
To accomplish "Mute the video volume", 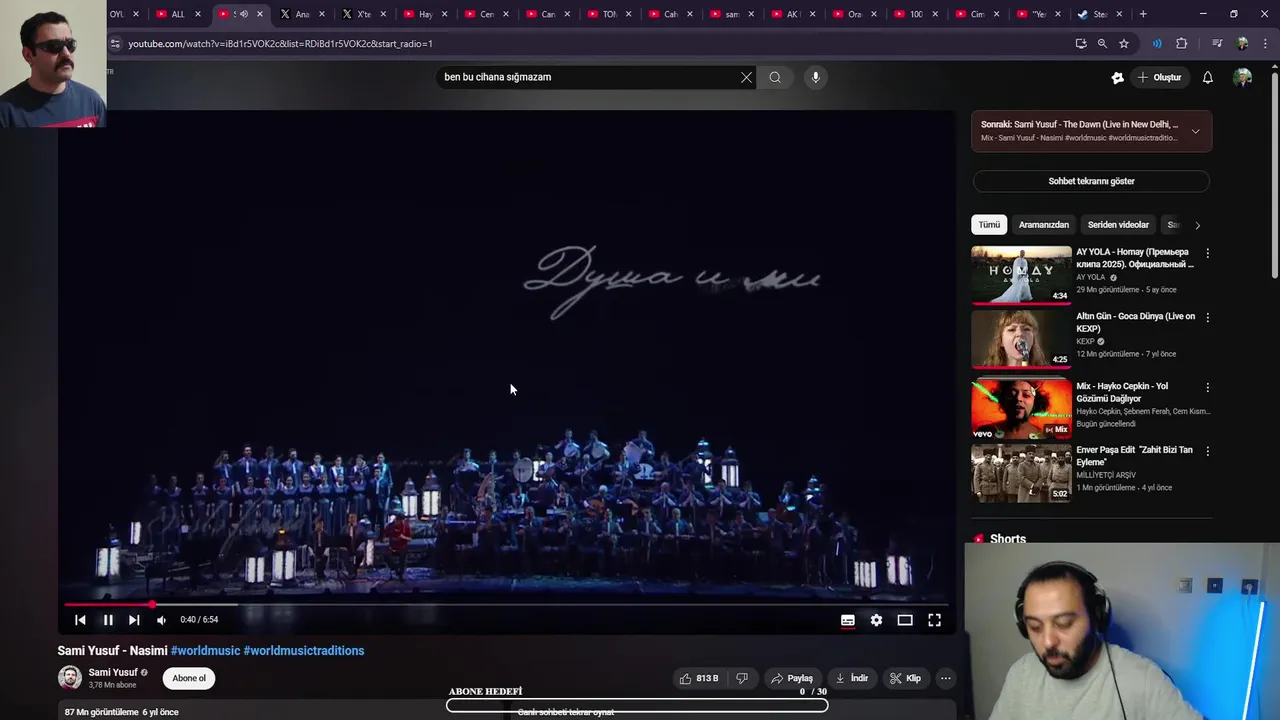I will 161,620.
